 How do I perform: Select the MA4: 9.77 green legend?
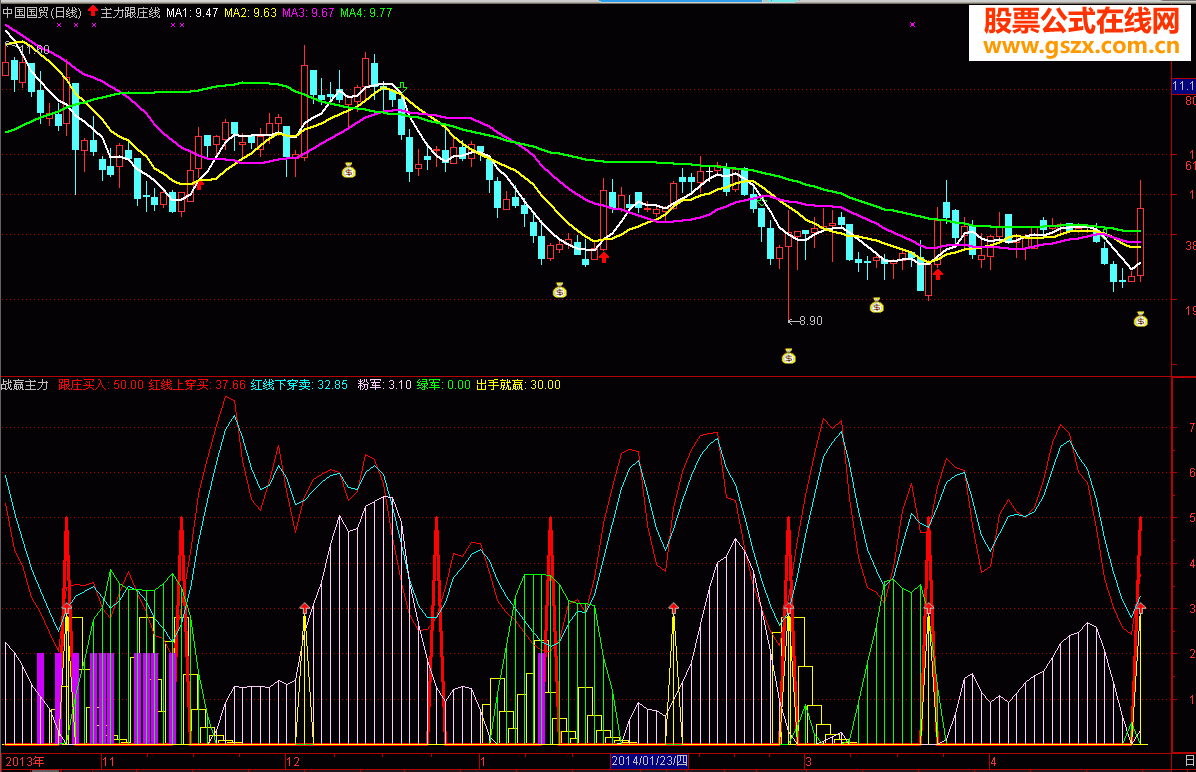tap(366, 12)
